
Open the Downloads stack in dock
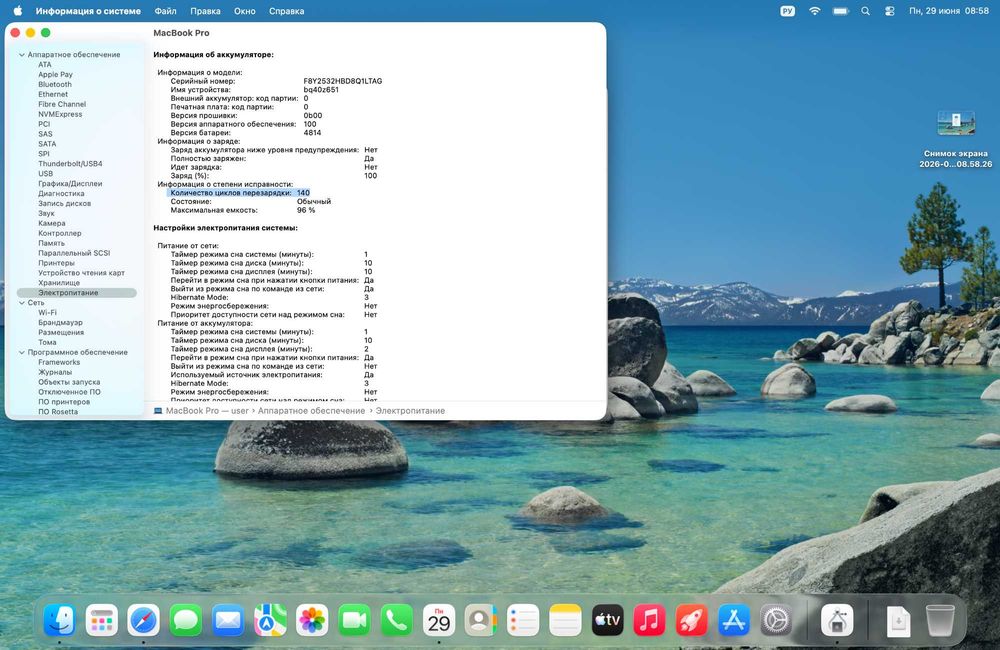pyautogui.click(x=898, y=620)
